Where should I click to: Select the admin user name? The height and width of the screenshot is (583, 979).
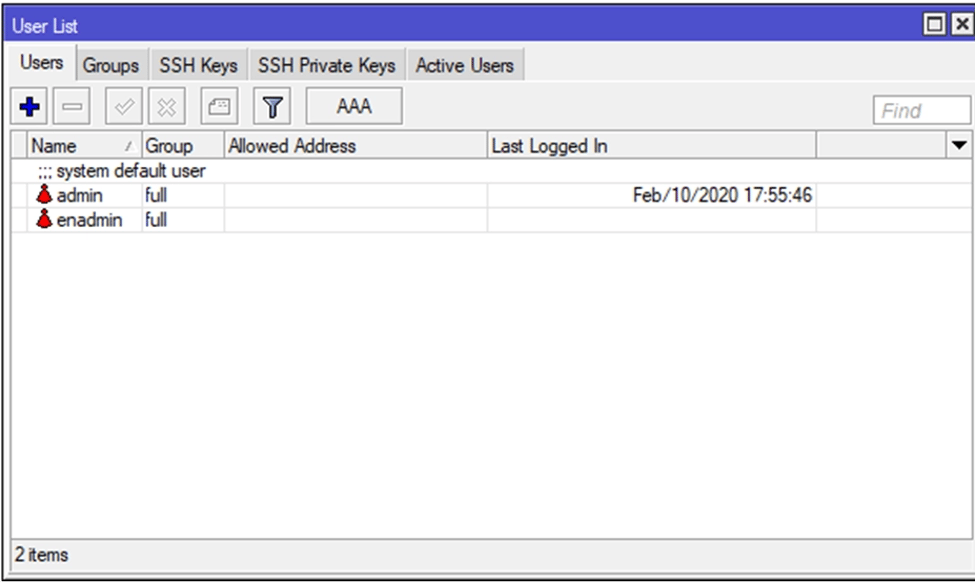[79, 195]
